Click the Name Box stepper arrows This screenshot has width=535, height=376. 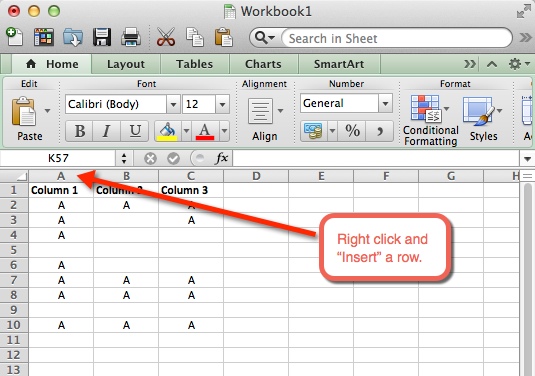point(124,158)
